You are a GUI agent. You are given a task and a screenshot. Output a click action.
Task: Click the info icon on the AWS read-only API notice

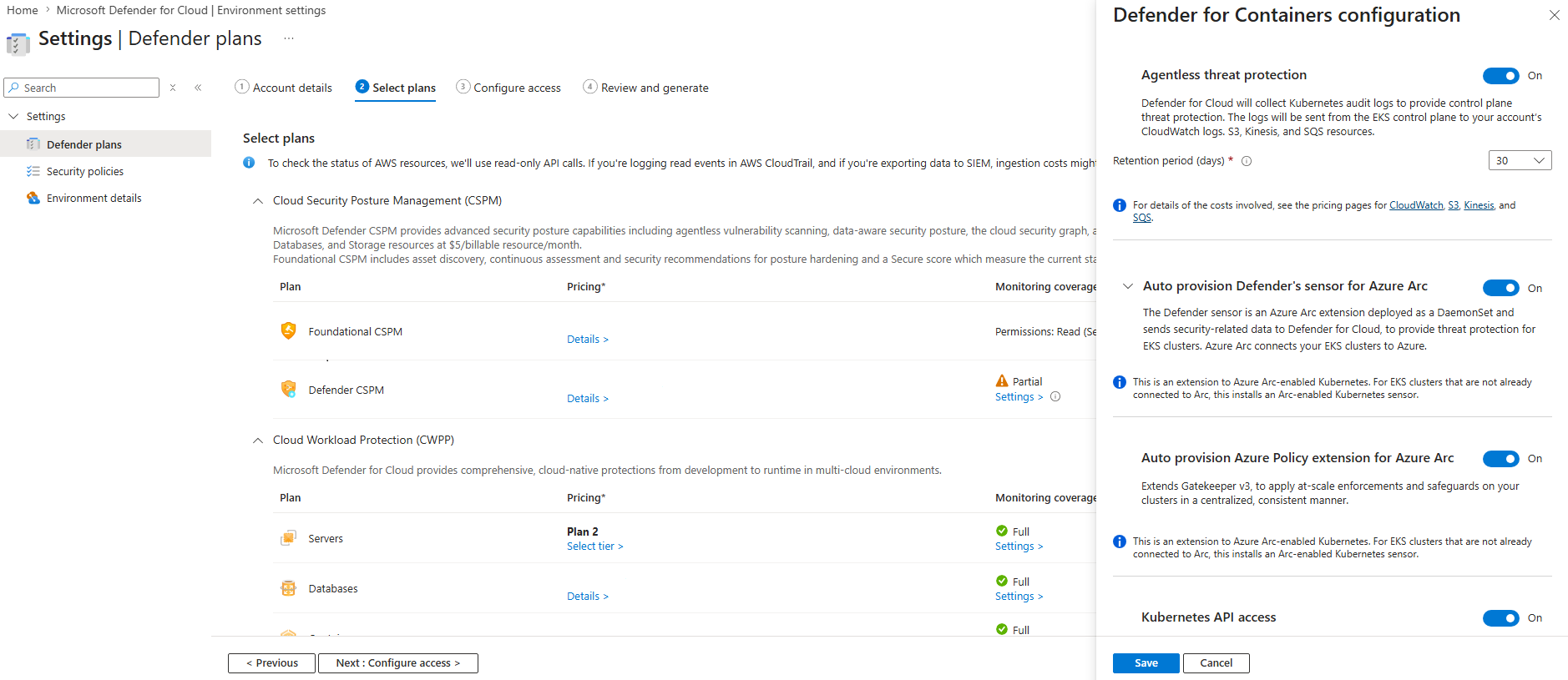pos(249,163)
